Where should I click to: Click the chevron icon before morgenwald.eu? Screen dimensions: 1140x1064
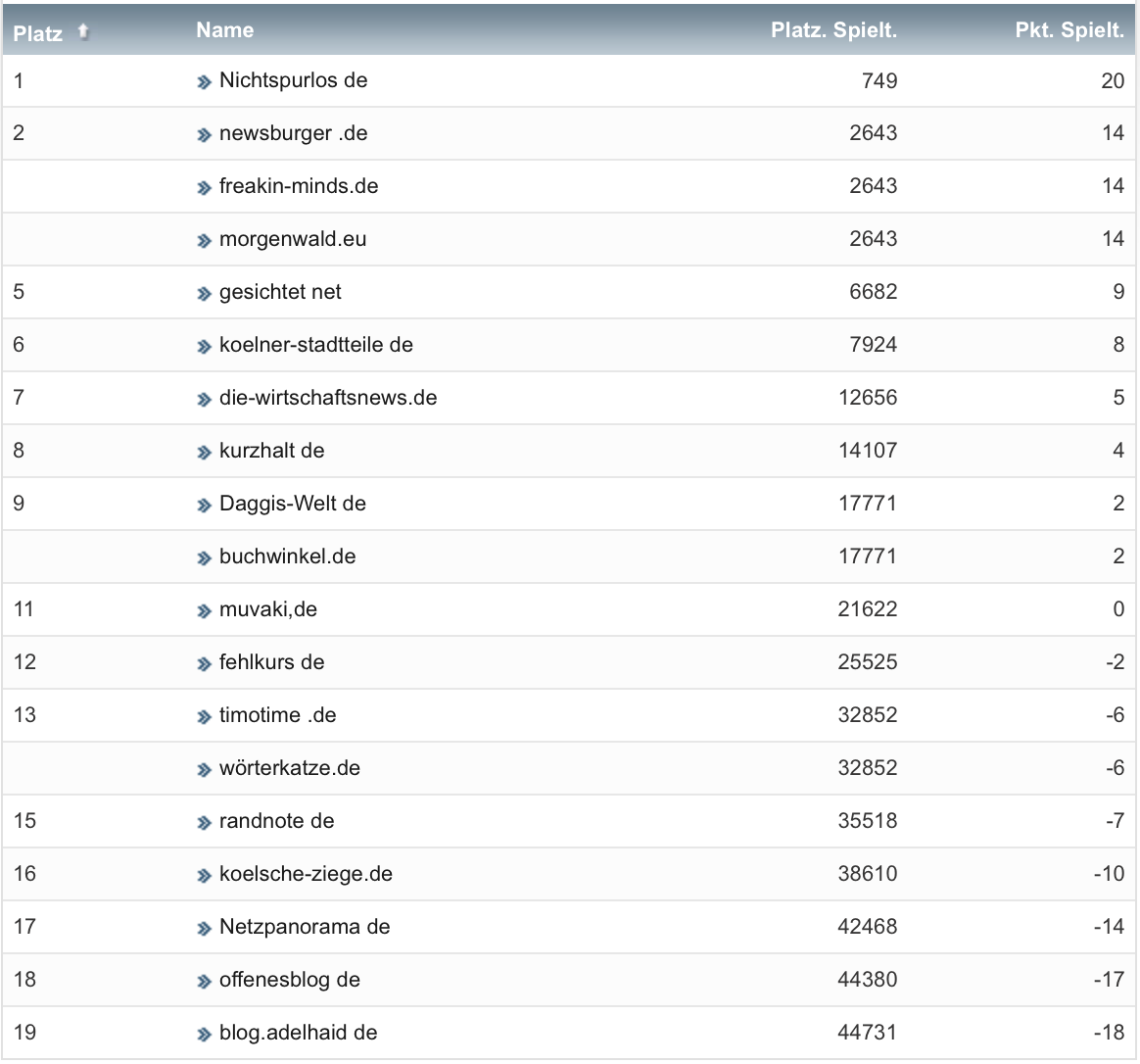pyautogui.click(x=204, y=241)
